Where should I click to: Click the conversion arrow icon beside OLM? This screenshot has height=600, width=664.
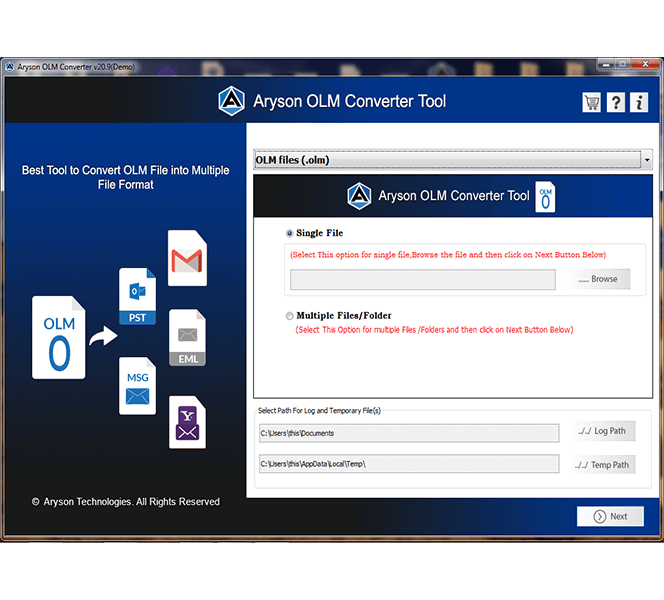coord(103,336)
